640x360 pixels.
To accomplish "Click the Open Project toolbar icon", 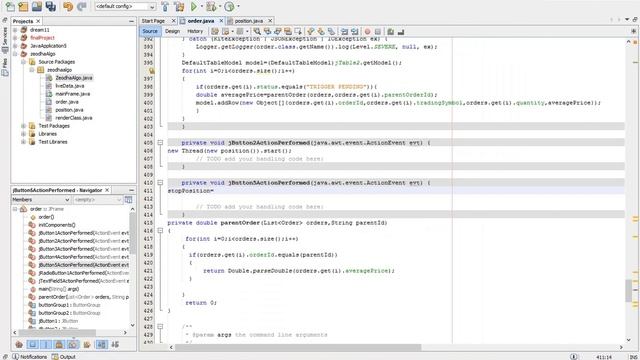I will click(x=37, y=7).
